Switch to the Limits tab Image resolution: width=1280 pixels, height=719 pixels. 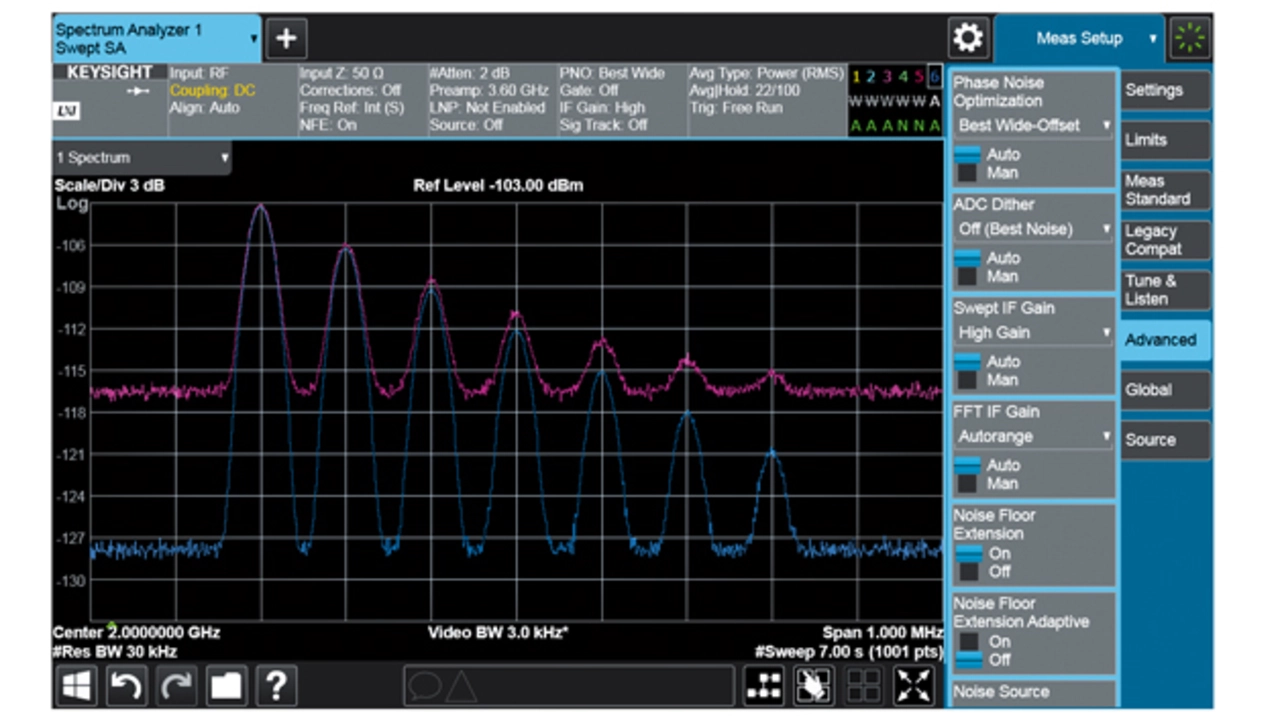[x=1164, y=140]
